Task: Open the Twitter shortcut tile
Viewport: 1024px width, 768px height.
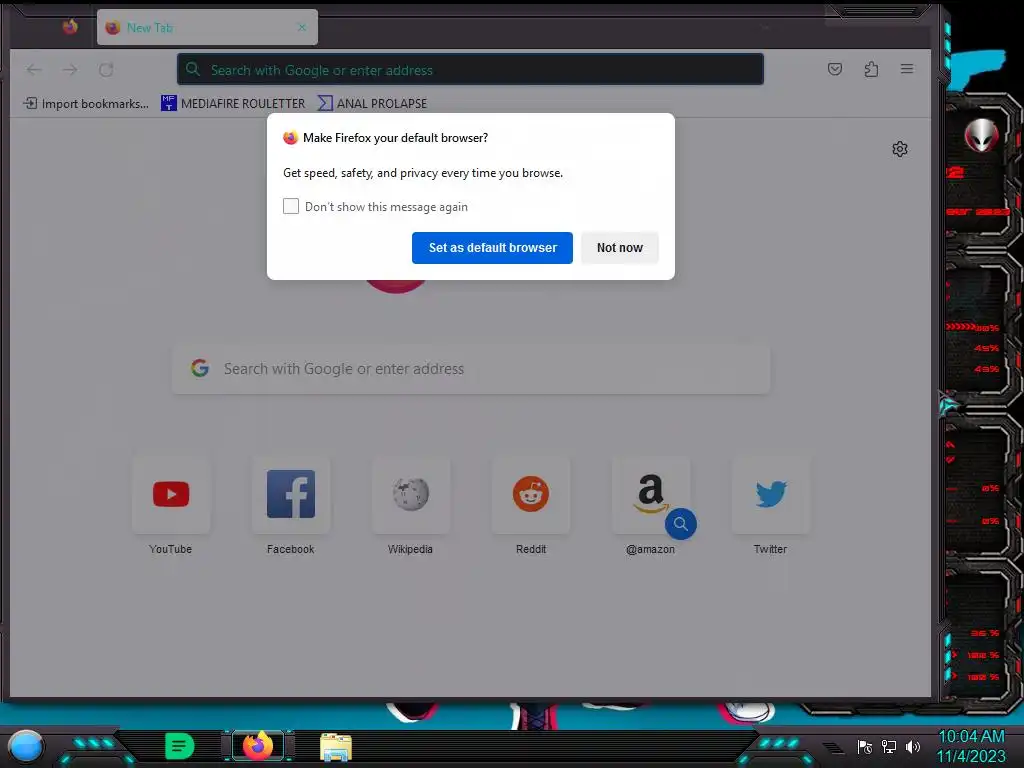Action: tap(771, 494)
